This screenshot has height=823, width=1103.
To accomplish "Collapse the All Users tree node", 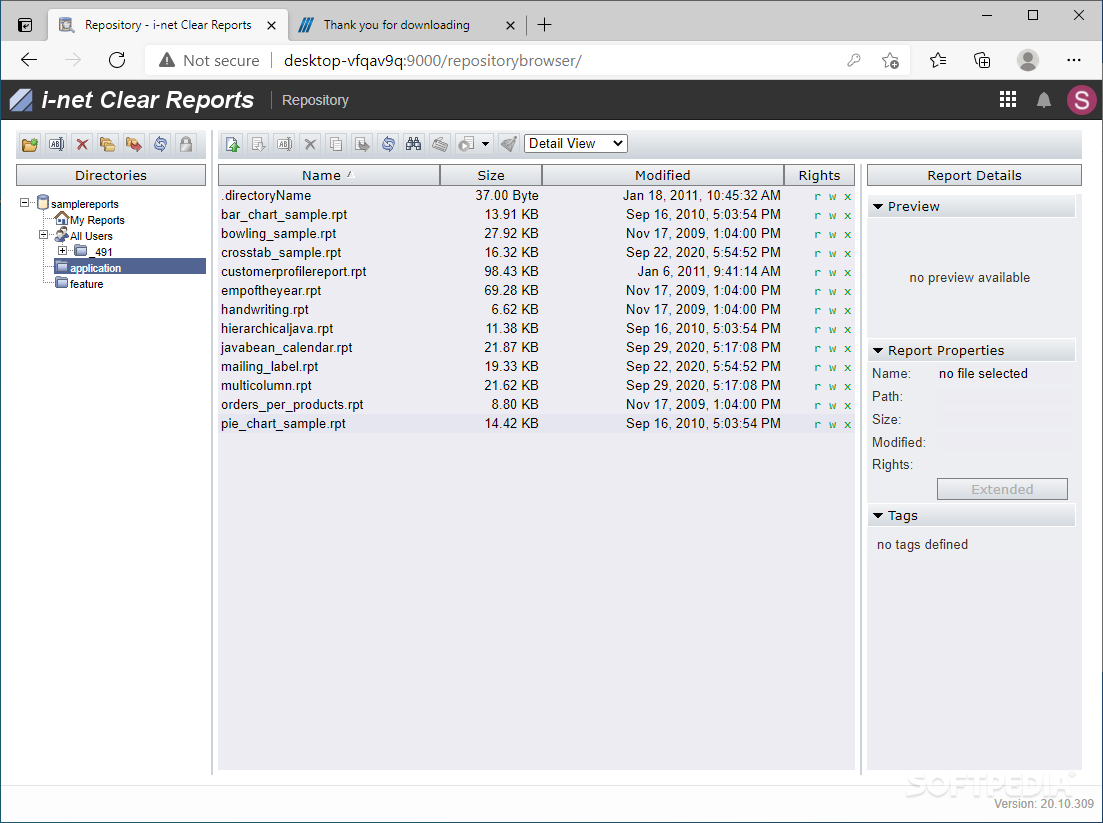I will pos(43,235).
